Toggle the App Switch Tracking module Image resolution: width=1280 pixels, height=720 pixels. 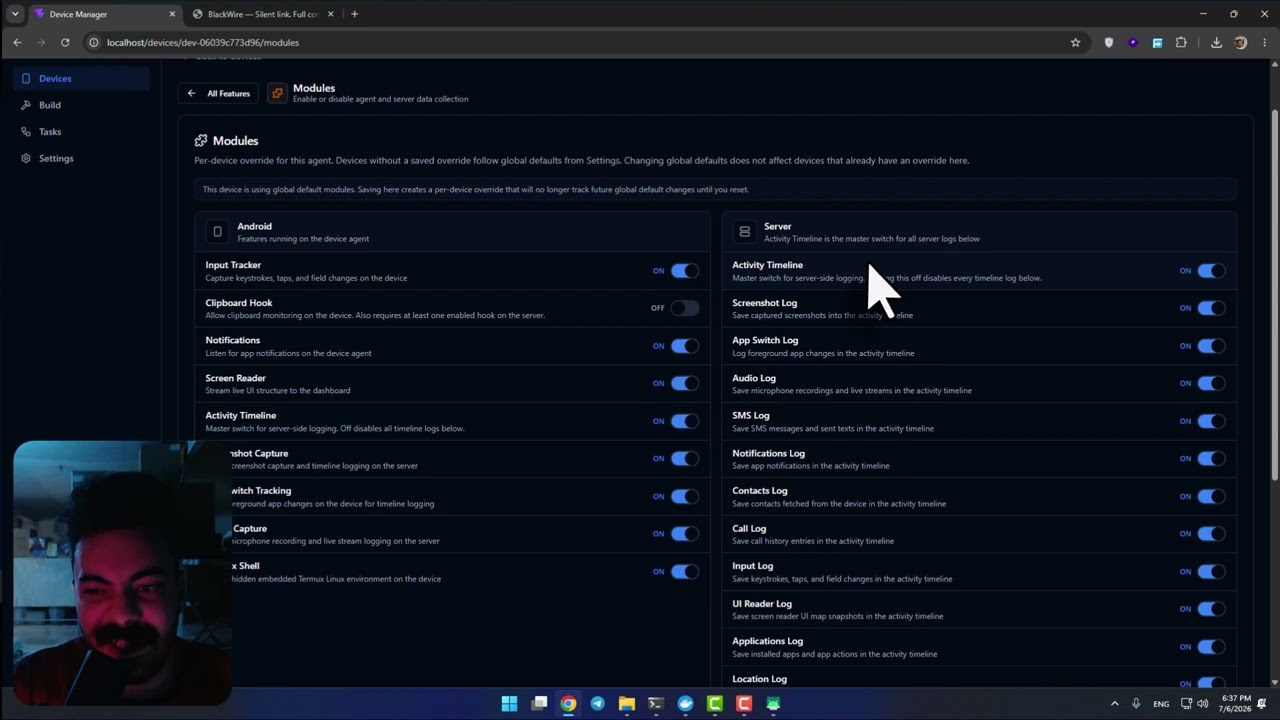(x=684, y=496)
